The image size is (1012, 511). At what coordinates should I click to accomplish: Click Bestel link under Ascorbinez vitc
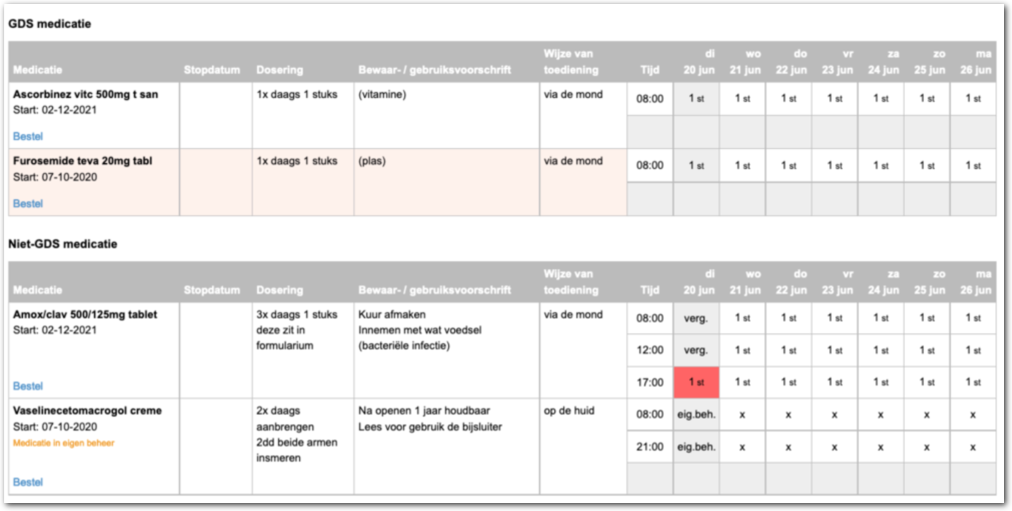pos(28,136)
